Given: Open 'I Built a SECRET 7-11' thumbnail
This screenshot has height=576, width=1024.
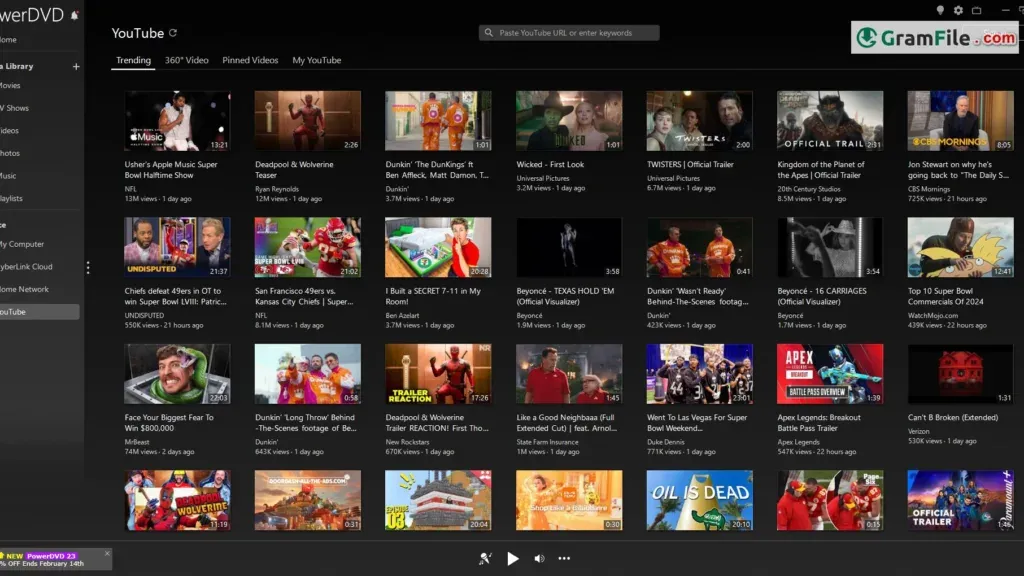Looking at the screenshot, I should pyautogui.click(x=438, y=248).
